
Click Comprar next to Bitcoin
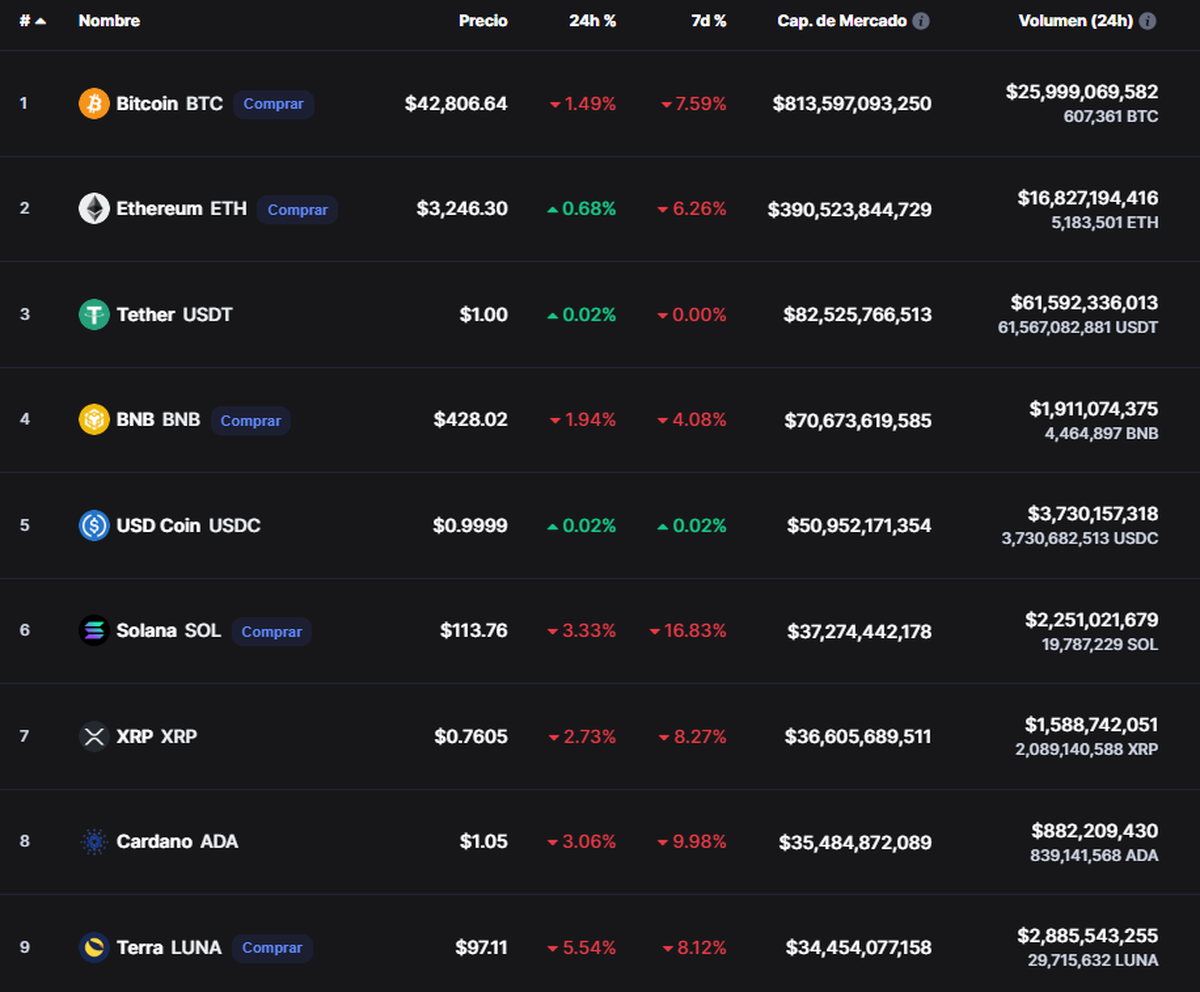[x=273, y=104]
